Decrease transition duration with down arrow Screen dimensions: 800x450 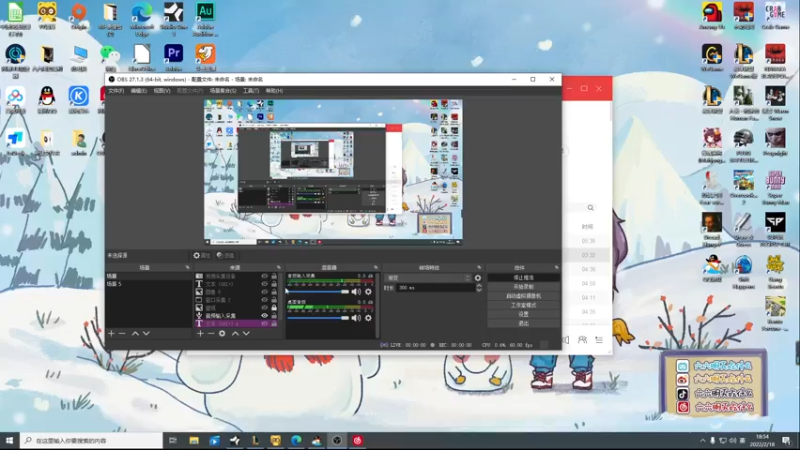pos(479,290)
